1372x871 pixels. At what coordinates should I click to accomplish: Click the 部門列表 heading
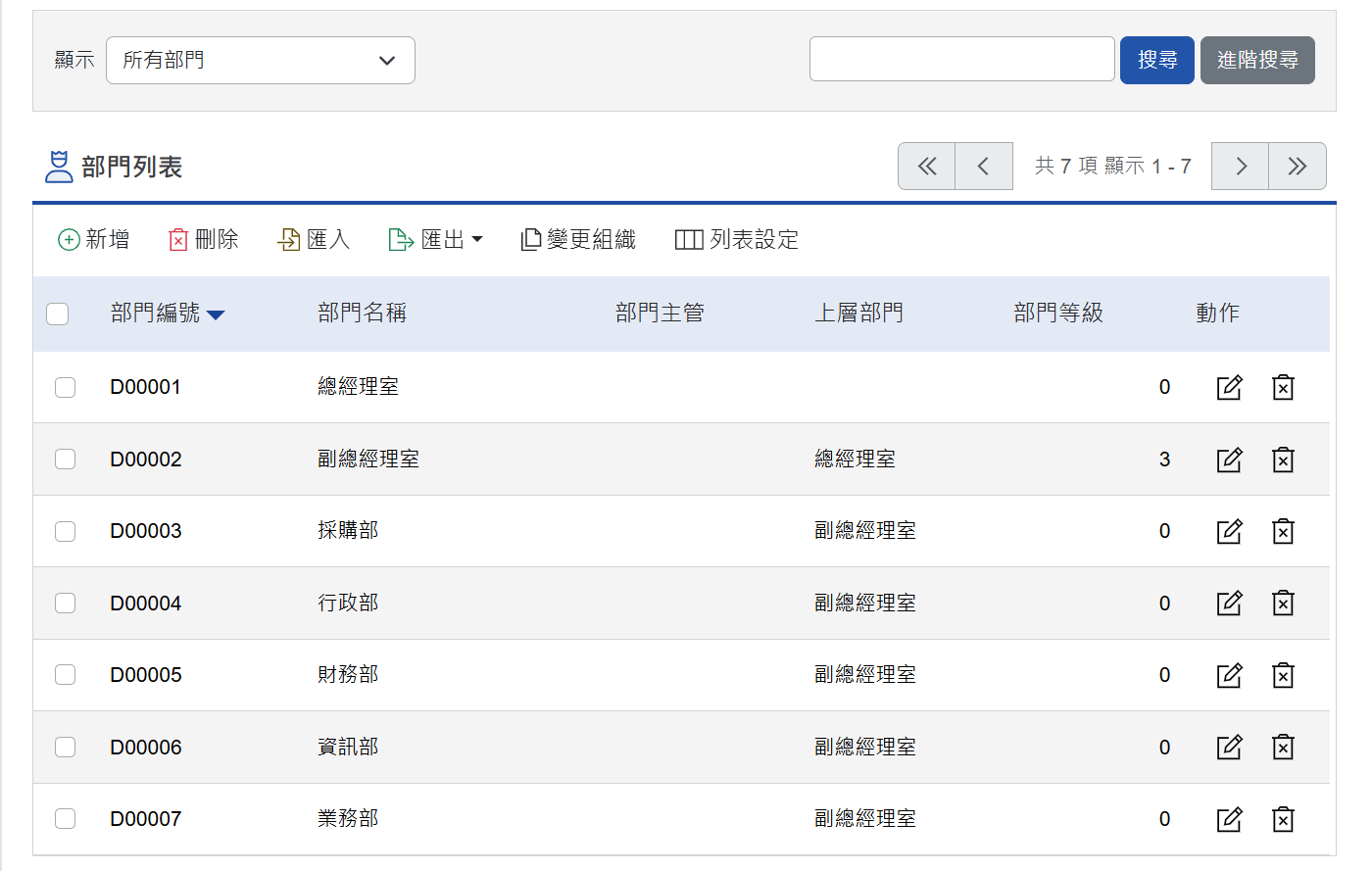[x=131, y=168]
